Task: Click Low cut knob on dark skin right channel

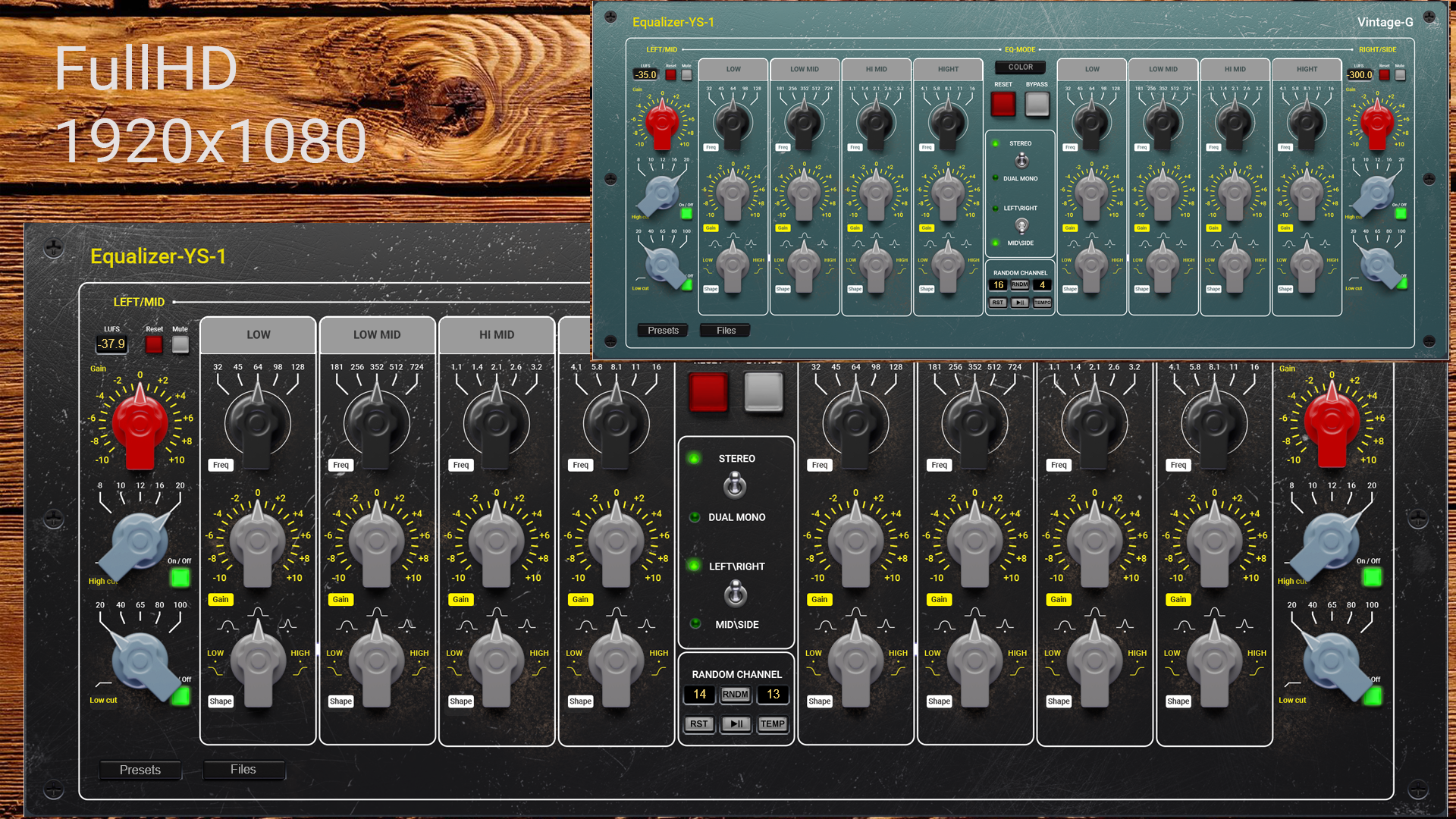Action: [x=1336, y=664]
